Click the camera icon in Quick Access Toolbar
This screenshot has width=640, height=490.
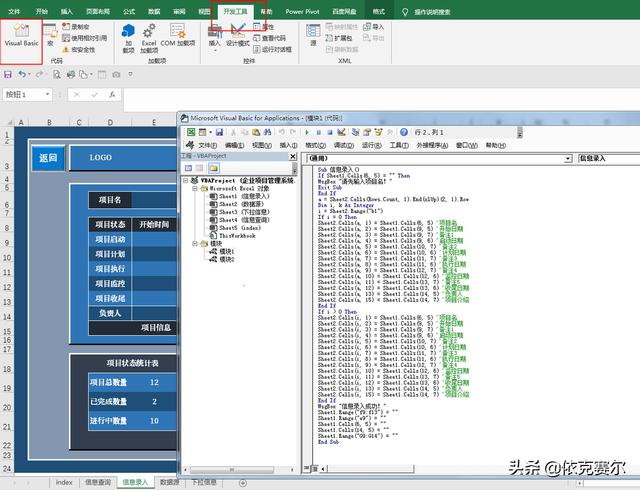point(116,74)
